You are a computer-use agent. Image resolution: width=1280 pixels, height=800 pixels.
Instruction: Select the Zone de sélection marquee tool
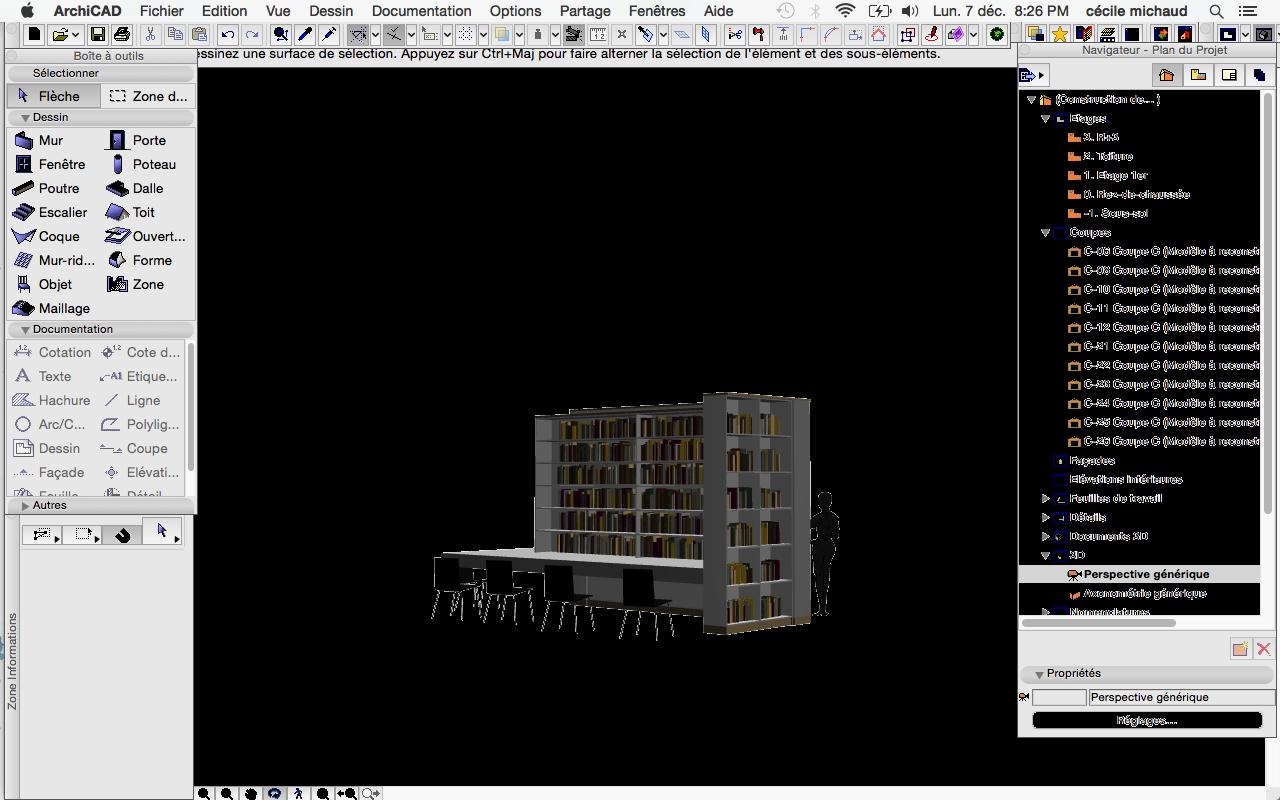pos(148,96)
